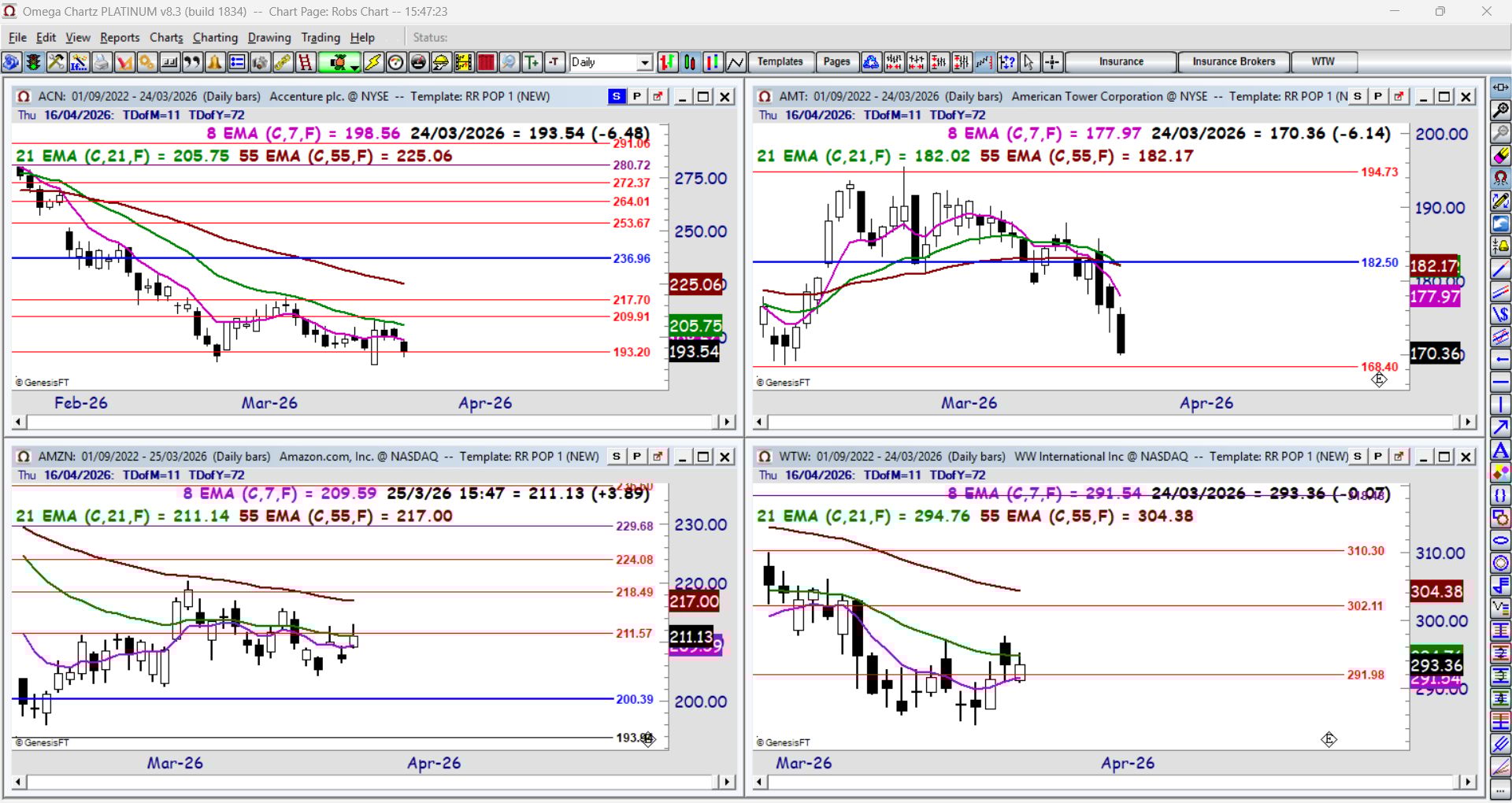
Task: Click the -T icon in toolbar
Action: [x=555, y=62]
